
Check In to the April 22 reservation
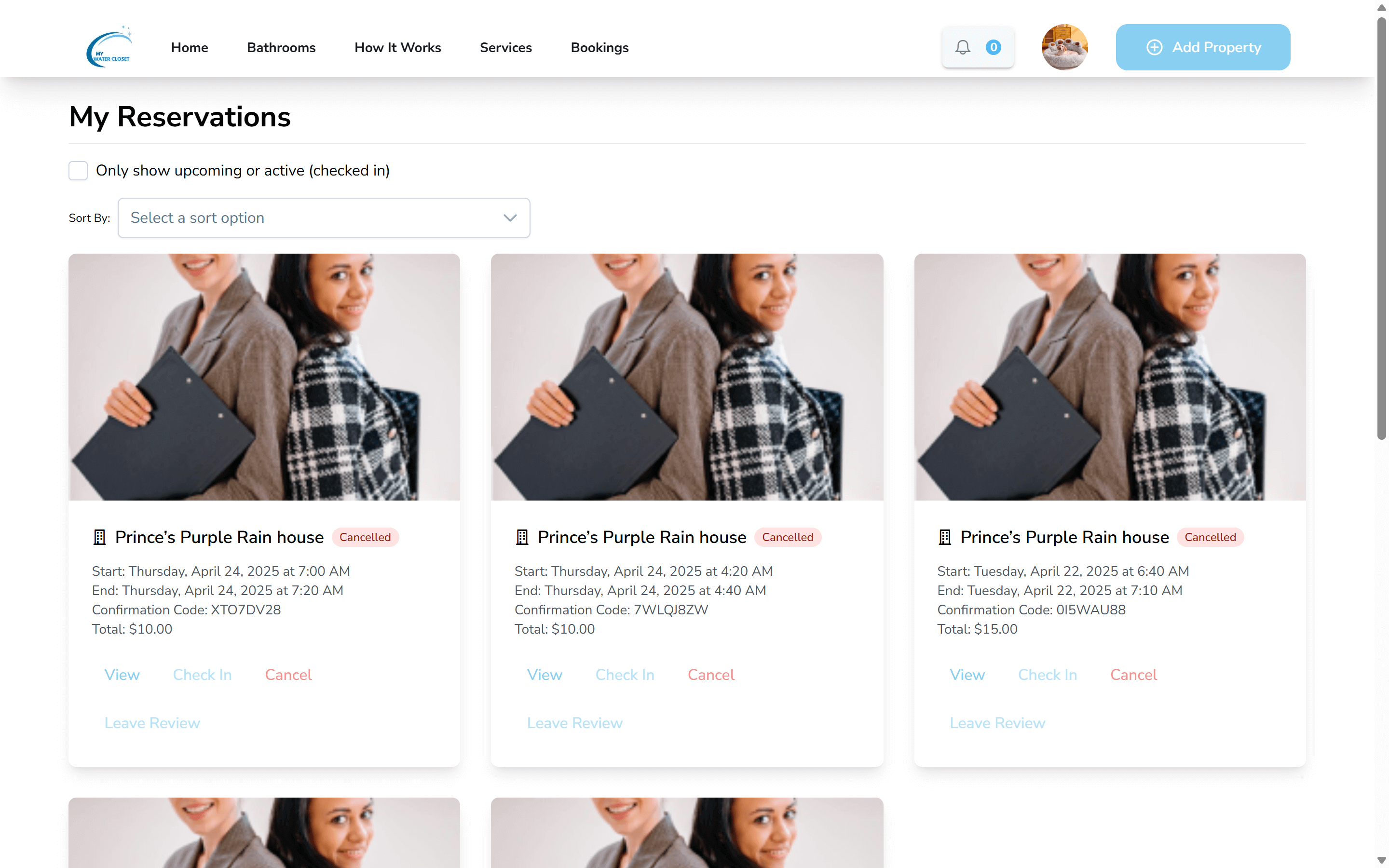pyautogui.click(x=1047, y=675)
